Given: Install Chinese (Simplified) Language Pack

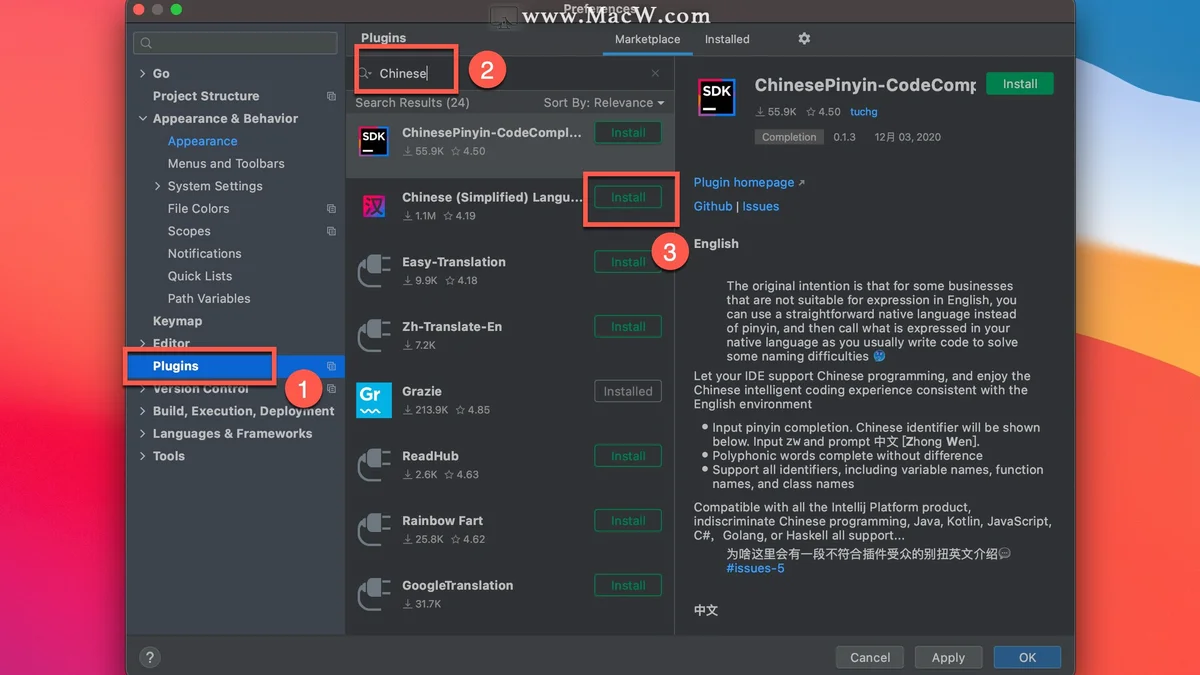Looking at the screenshot, I should click(x=628, y=197).
